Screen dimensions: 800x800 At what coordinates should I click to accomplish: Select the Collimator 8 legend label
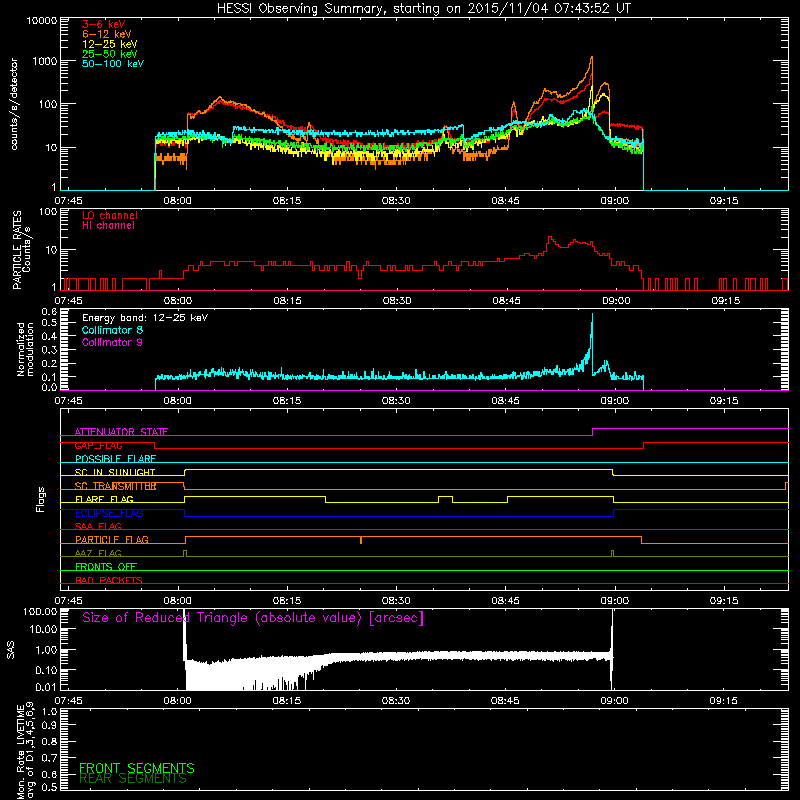pos(112,330)
